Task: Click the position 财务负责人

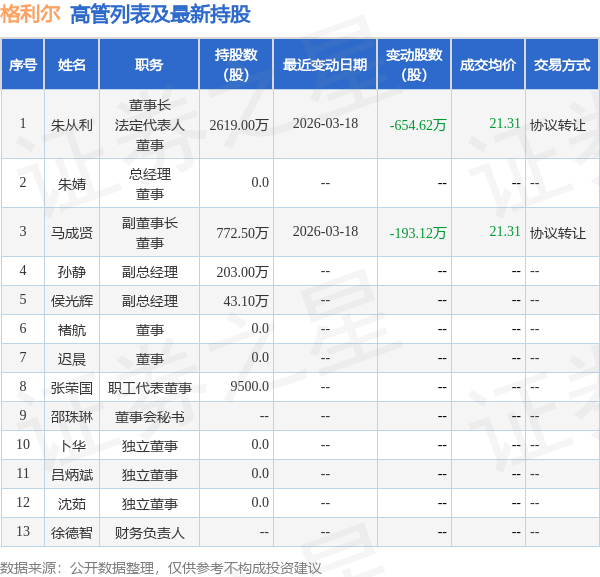Action: tap(150, 533)
